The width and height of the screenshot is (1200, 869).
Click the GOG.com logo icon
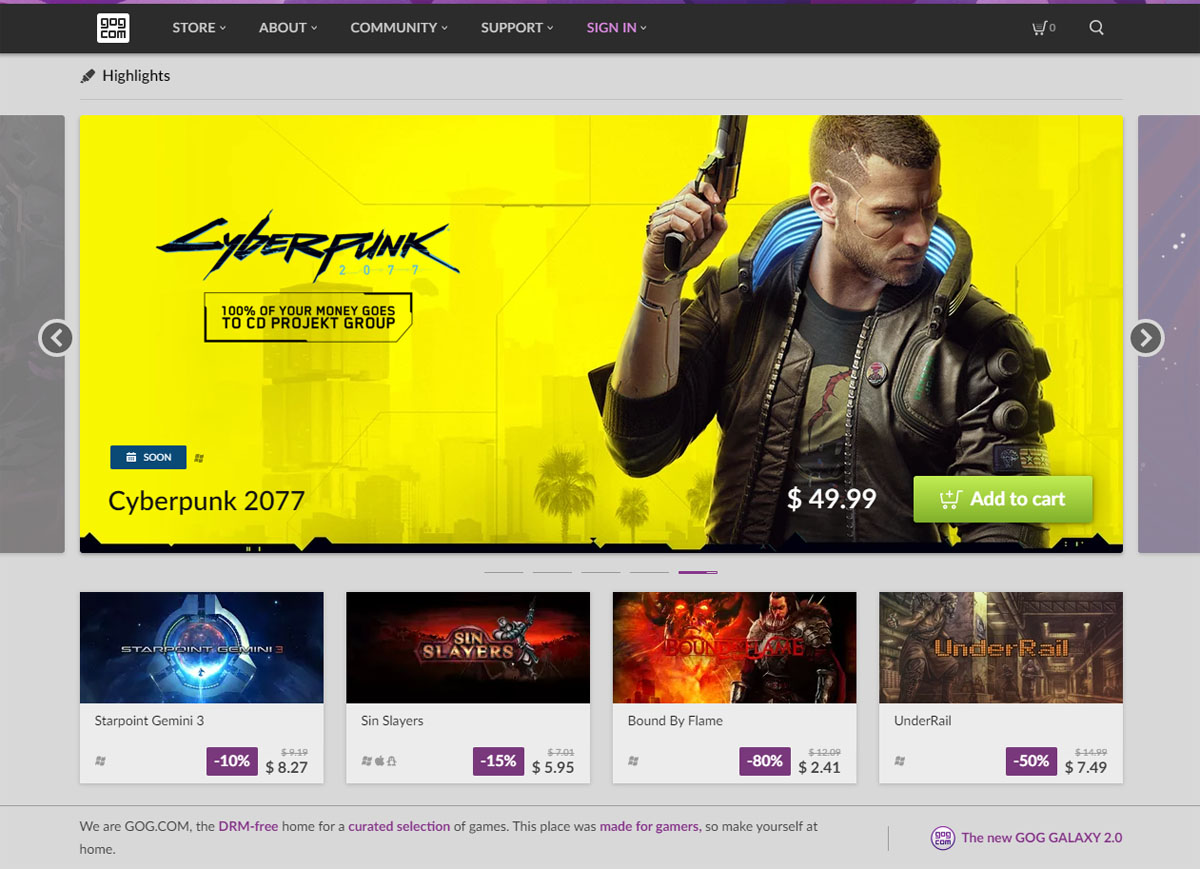pos(113,28)
